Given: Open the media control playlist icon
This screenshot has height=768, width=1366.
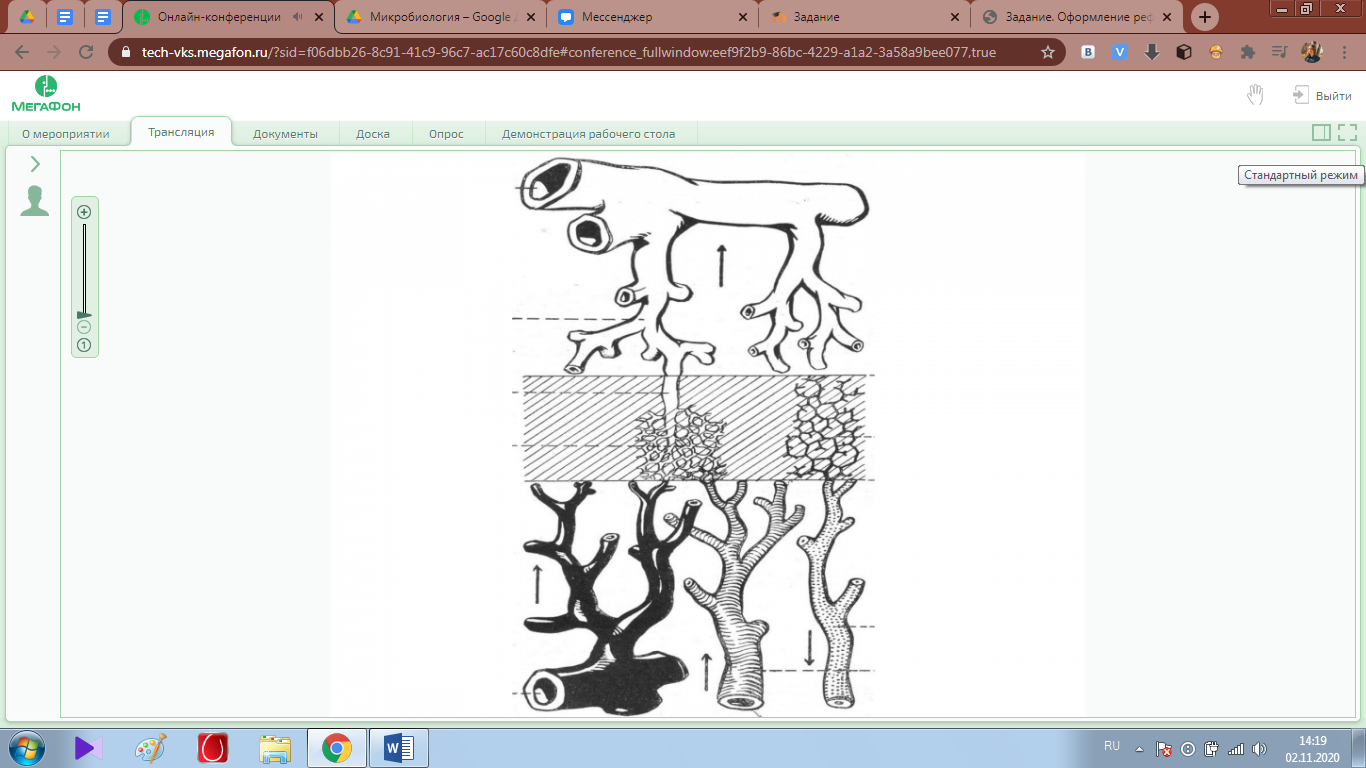Looking at the screenshot, I should pyautogui.click(x=1279, y=52).
